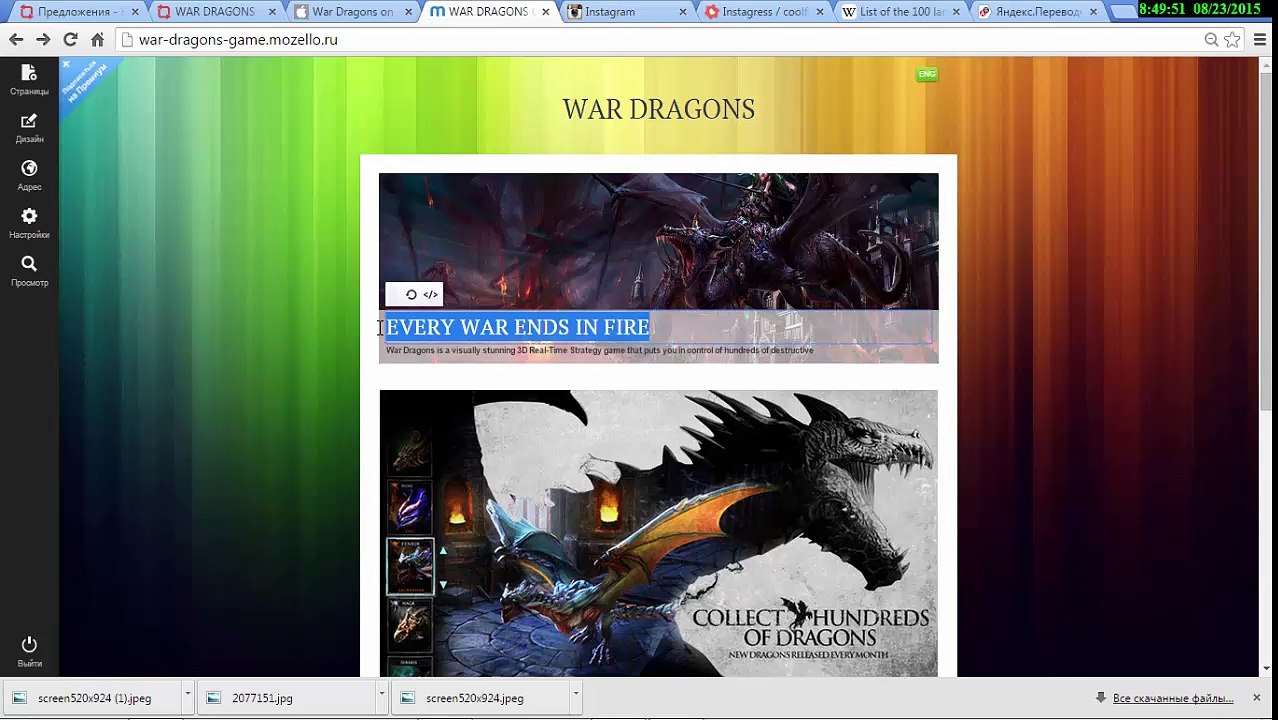Expand options arrow for screen520x924.jpeg download

(x=575, y=698)
